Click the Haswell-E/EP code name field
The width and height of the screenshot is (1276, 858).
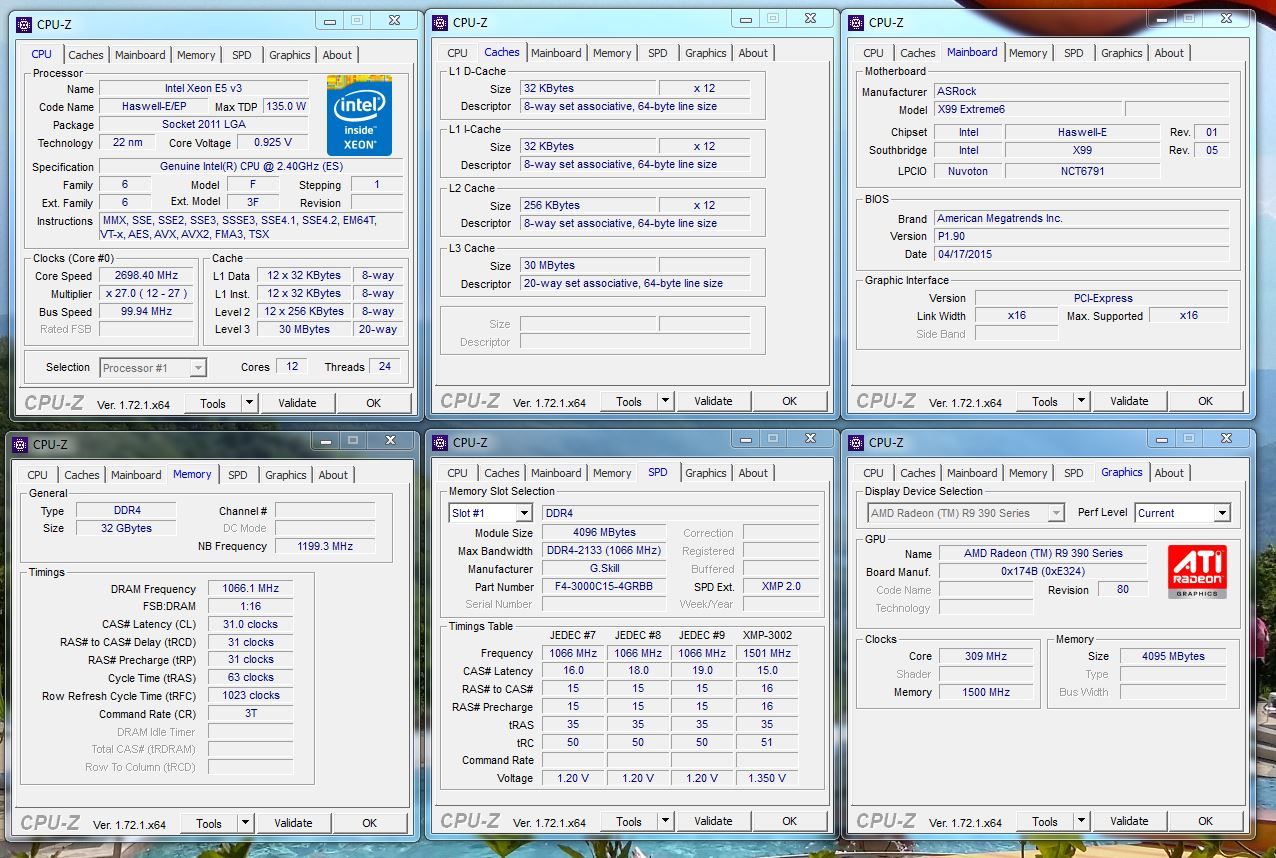tap(154, 107)
